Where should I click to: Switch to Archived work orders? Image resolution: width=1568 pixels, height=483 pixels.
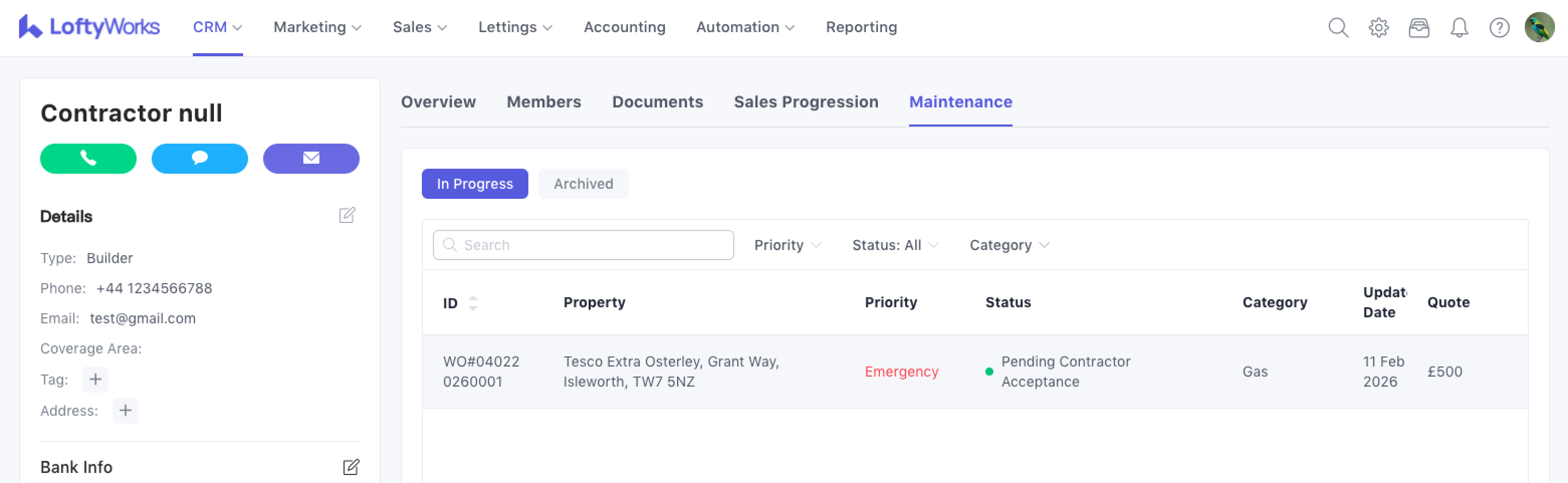pos(583,184)
